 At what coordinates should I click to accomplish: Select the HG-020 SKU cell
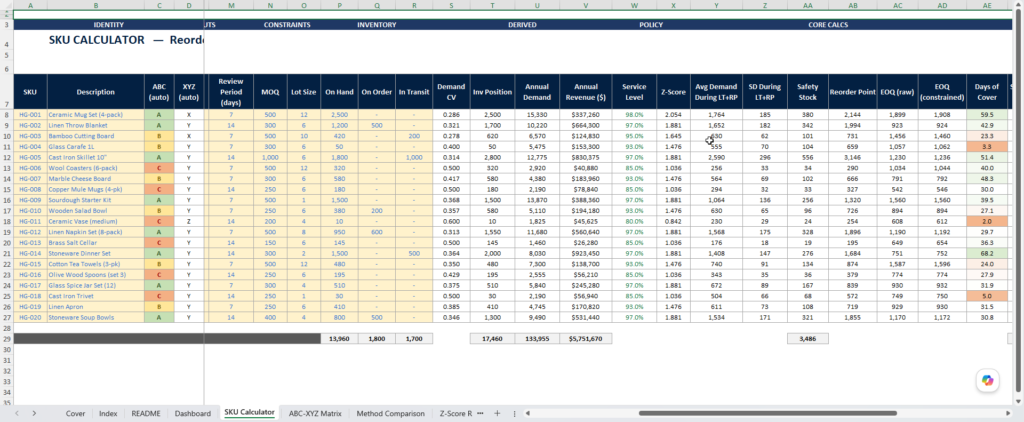pyautogui.click(x=30, y=317)
